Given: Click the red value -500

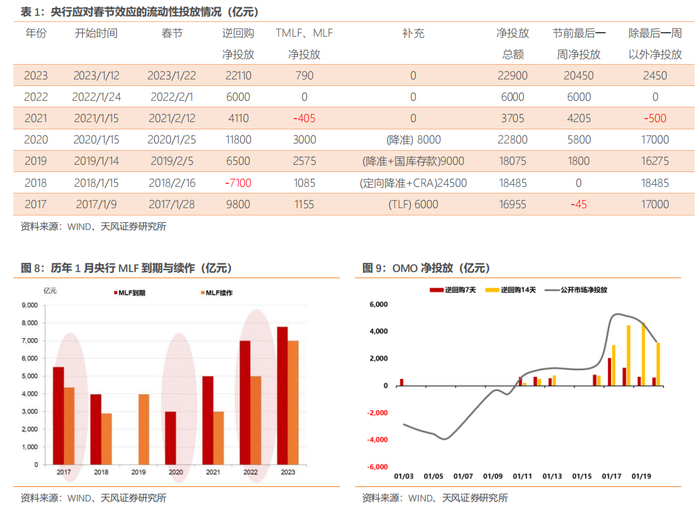Looking at the screenshot, I should coord(655,118).
